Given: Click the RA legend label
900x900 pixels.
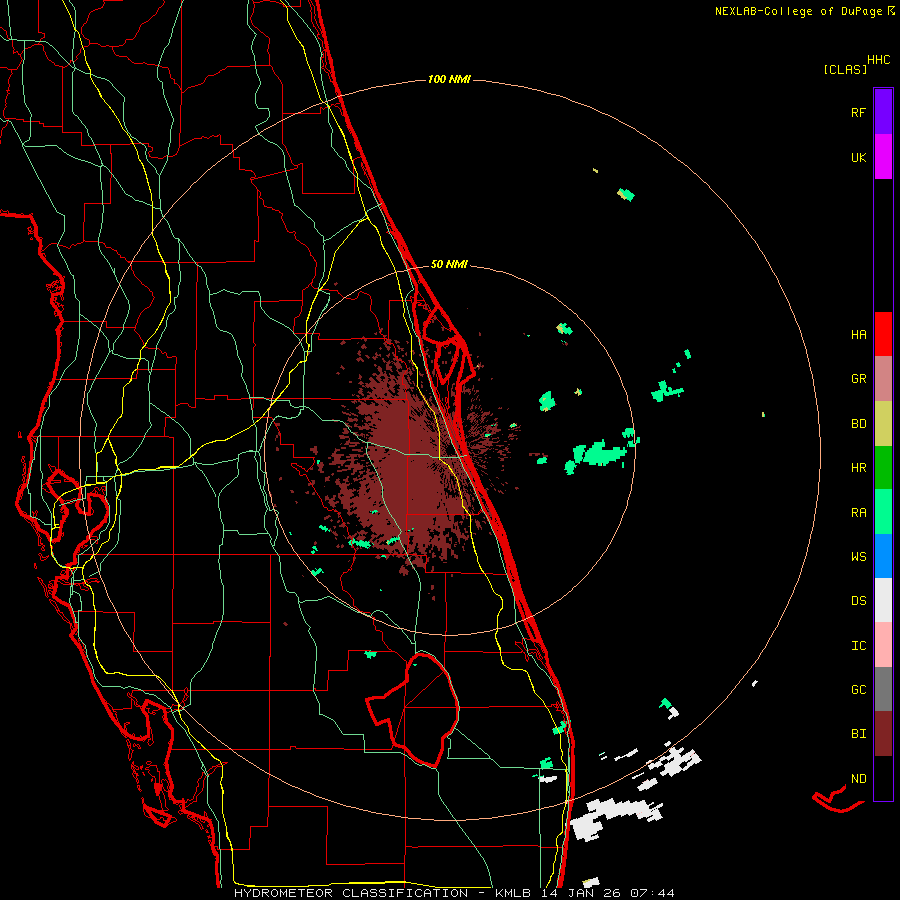Looking at the screenshot, I should (x=858, y=513).
